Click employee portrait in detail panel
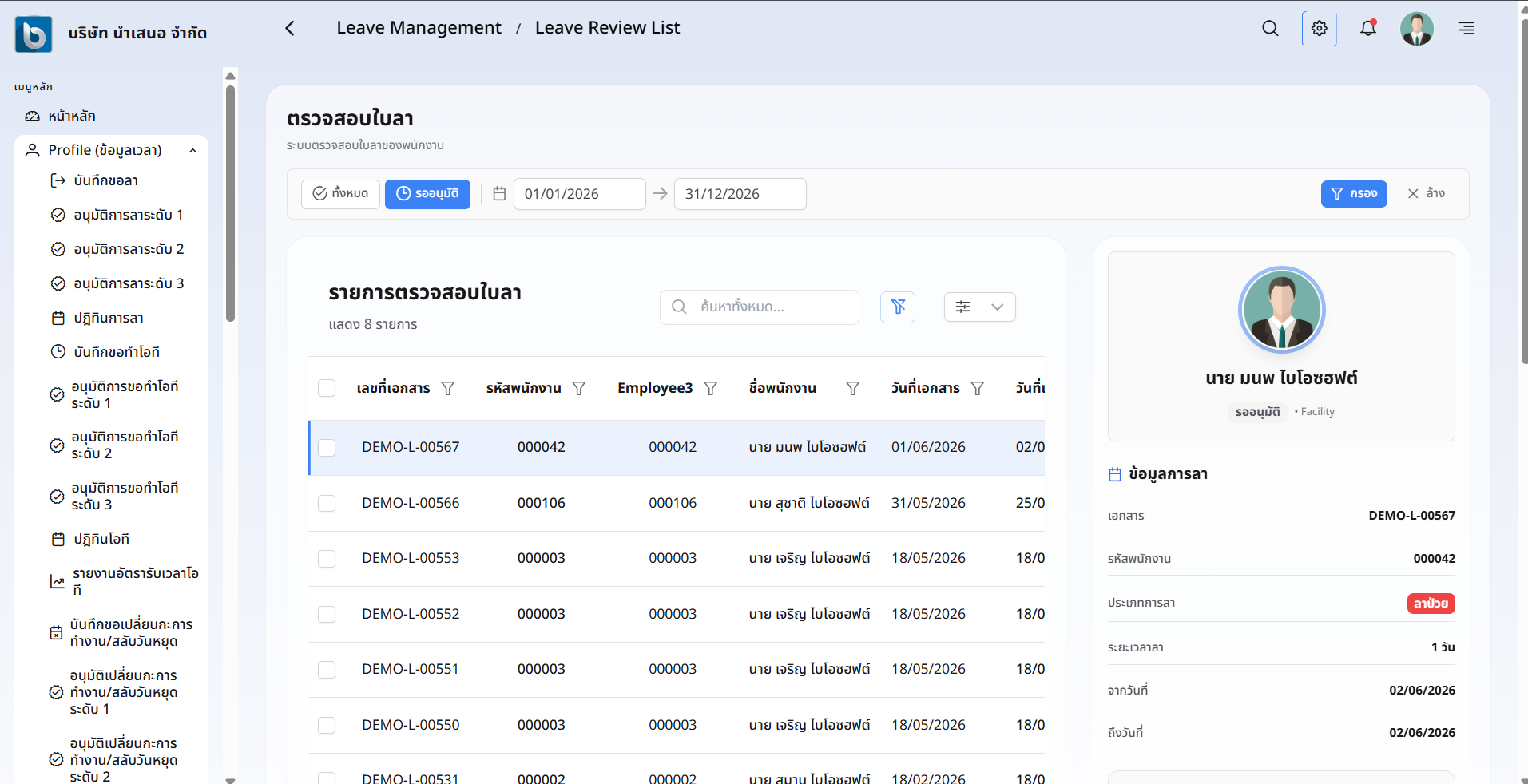 pos(1281,311)
